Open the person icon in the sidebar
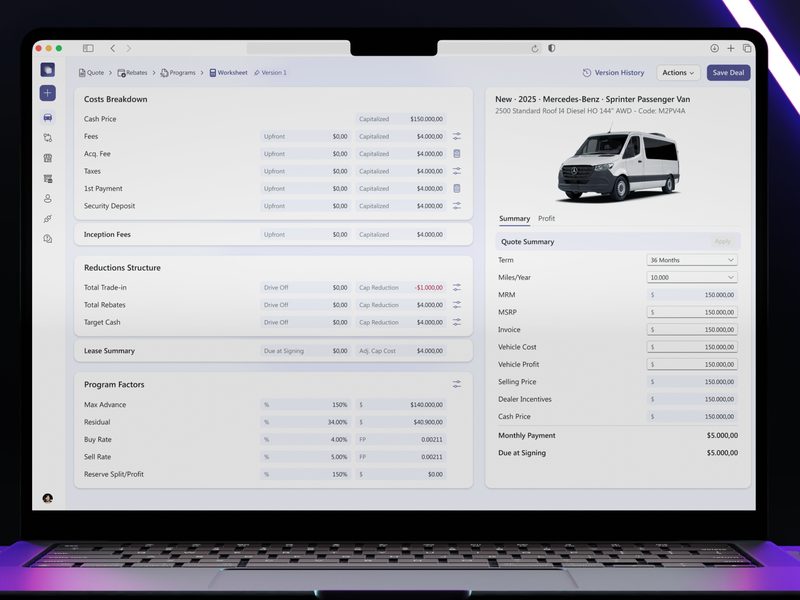Viewport: 800px width, 600px height. pos(47,198)
